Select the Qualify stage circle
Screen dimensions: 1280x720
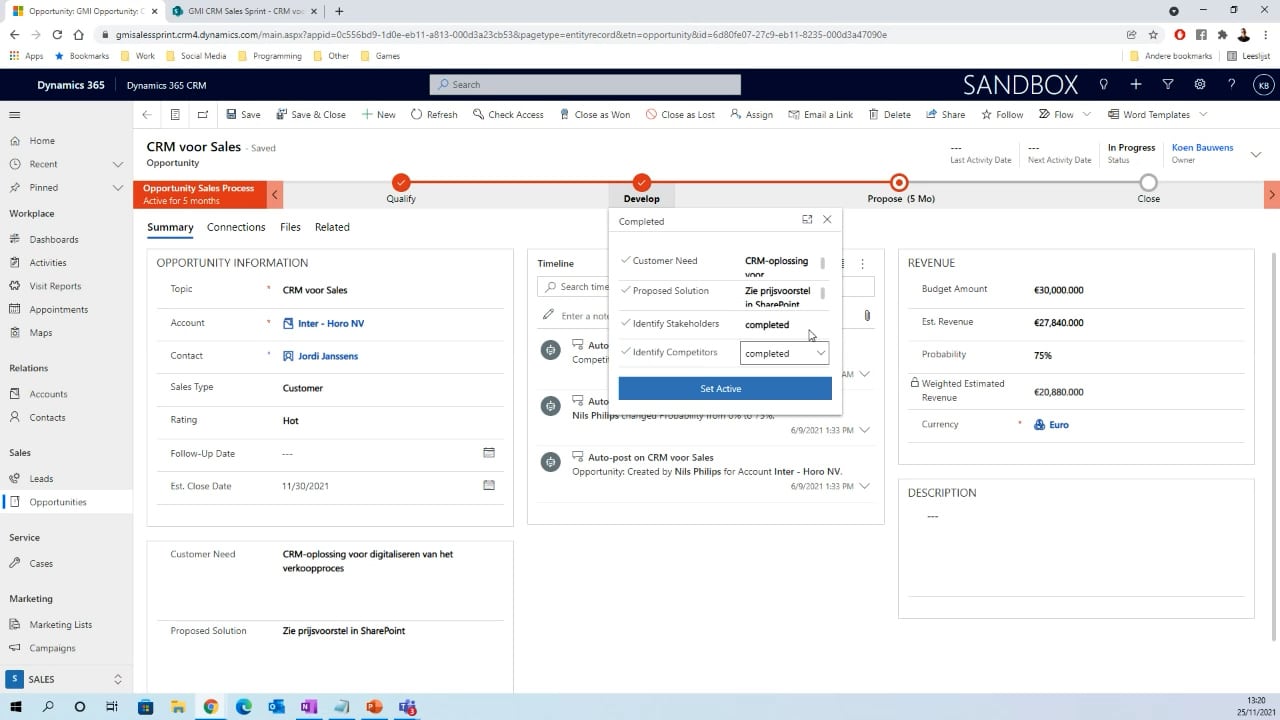[401, 182]
